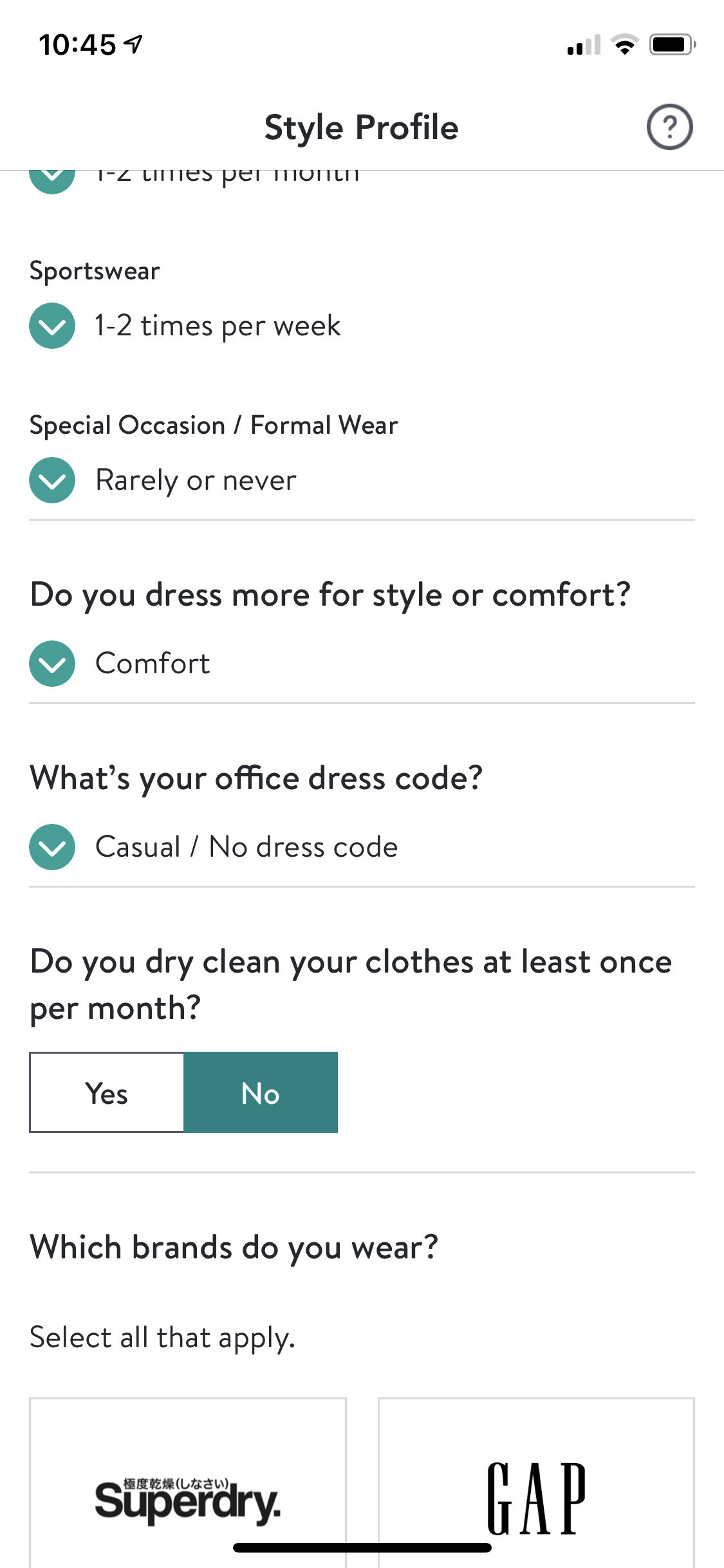Tap the partially hidden top chevron icon

pos(52,179)
